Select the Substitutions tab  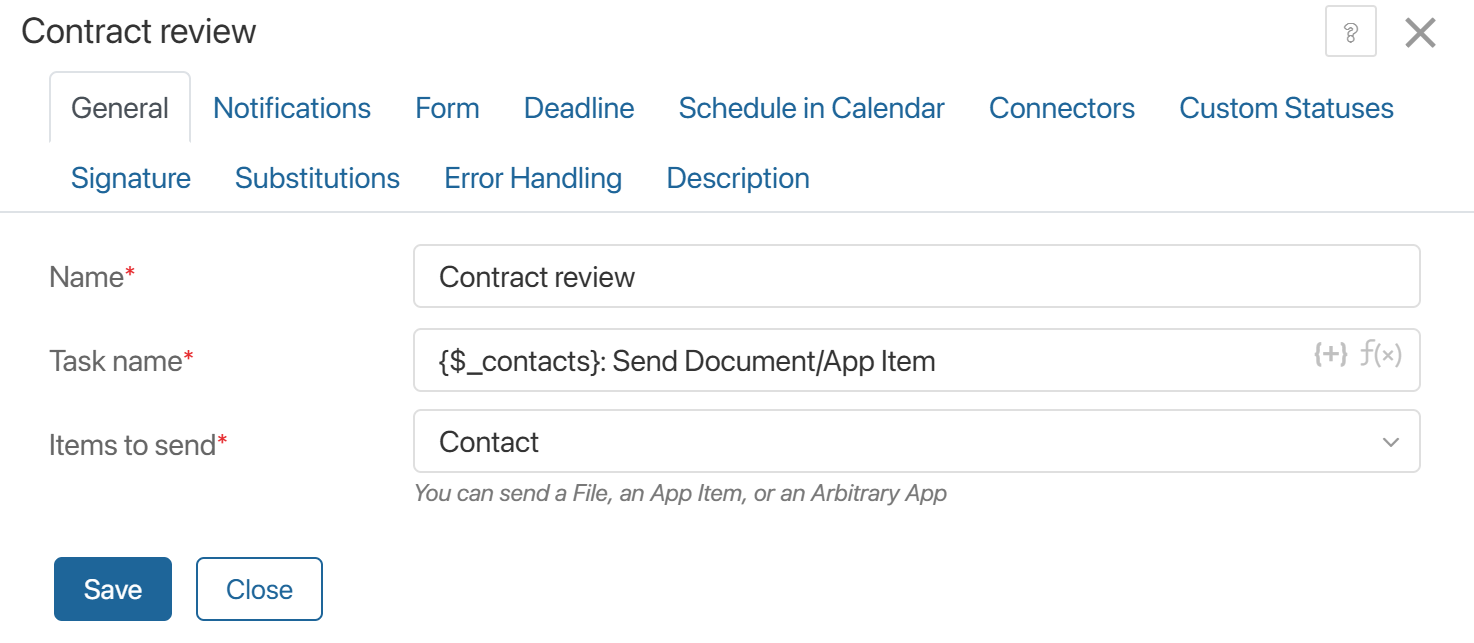(317, 178)
